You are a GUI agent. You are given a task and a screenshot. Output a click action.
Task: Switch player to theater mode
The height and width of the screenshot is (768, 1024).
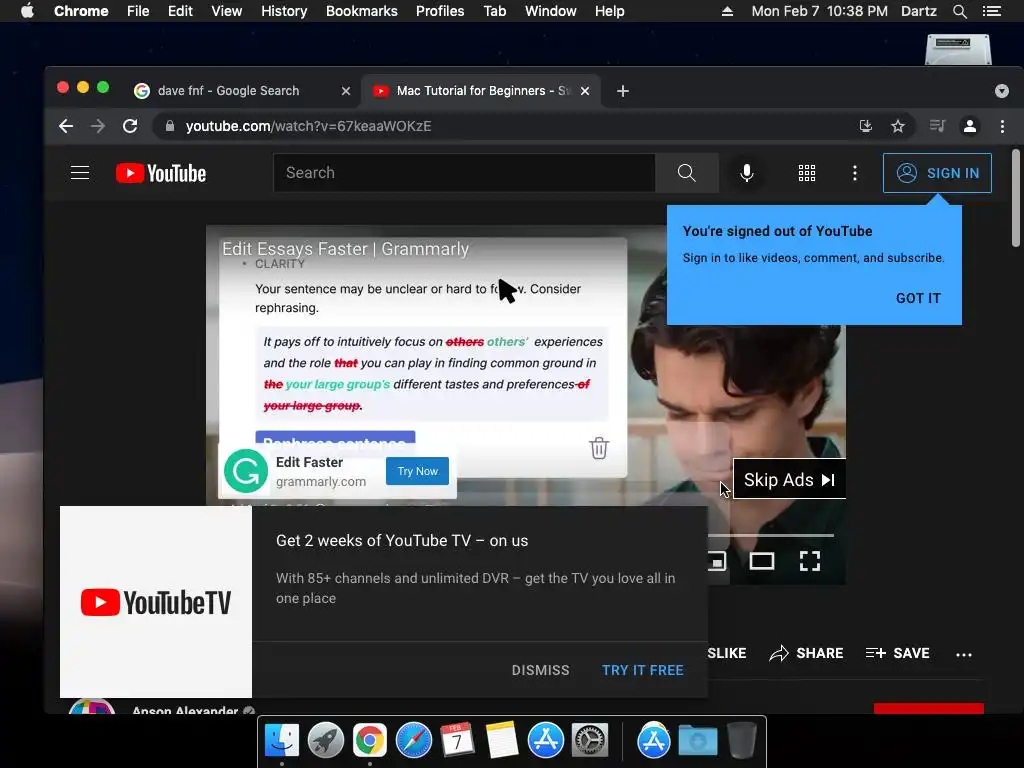(761, 561)
